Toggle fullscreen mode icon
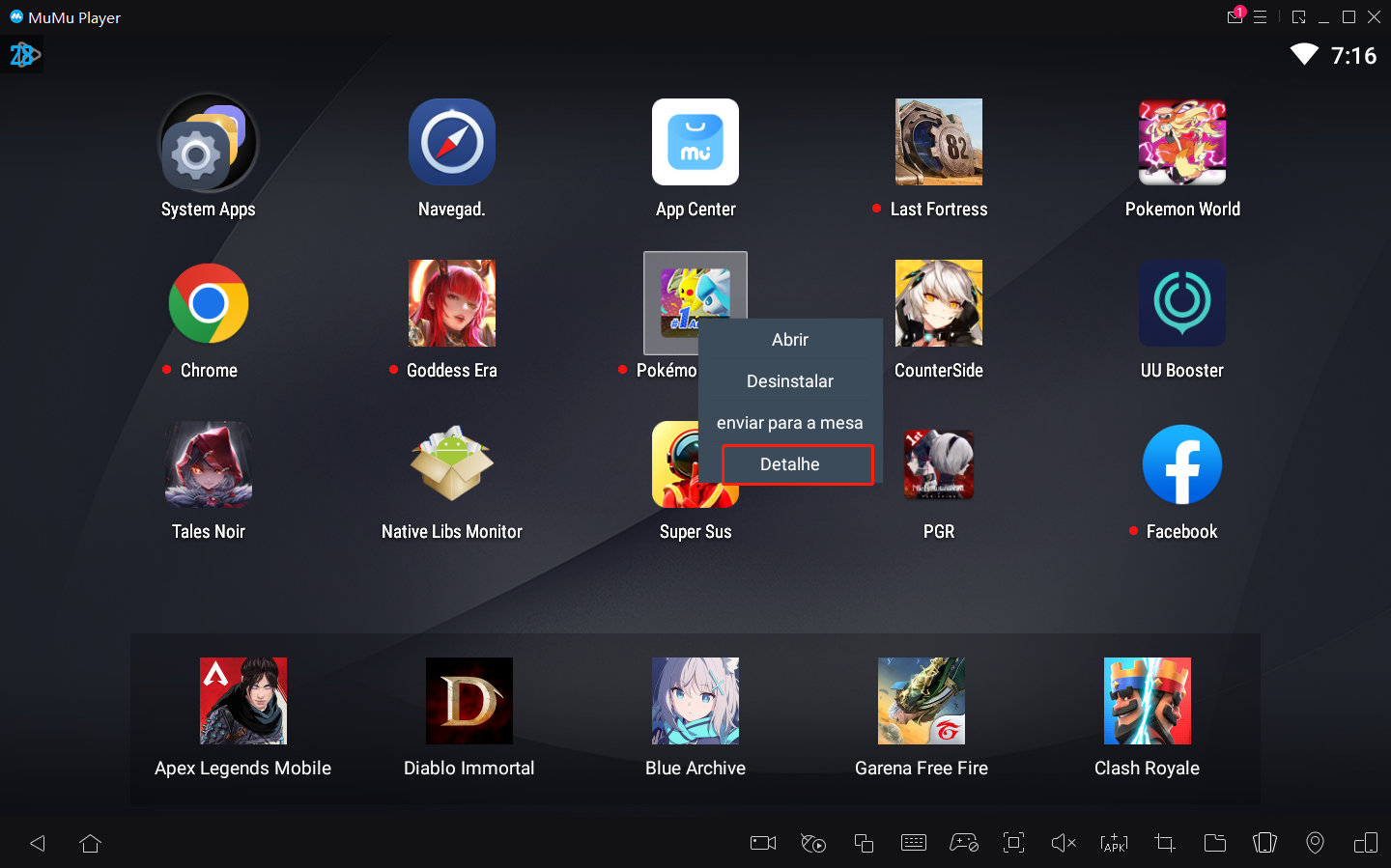Viewport: 1391px width, 868px height. pyautogui.click(x=1014, y=843)
